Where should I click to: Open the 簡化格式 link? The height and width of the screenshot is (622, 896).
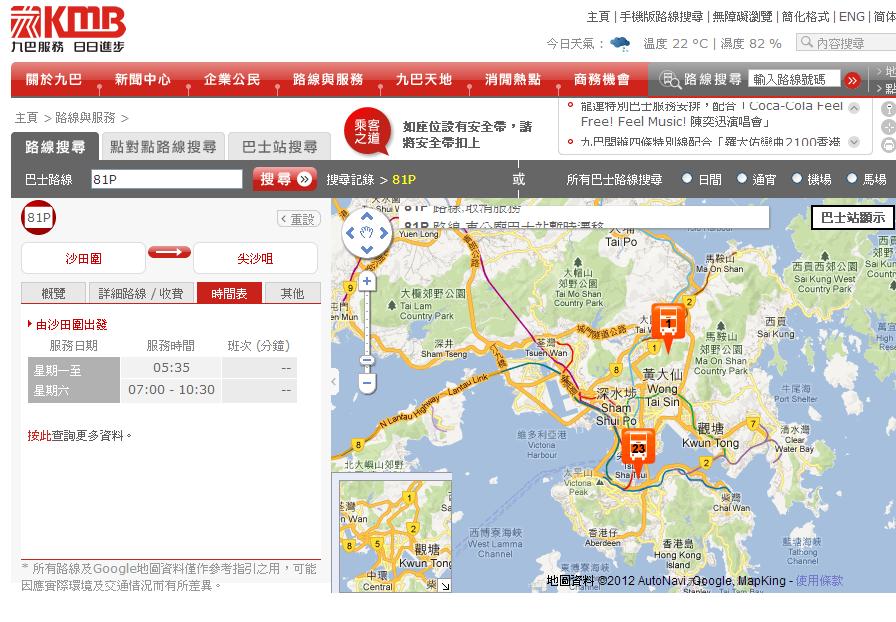point(805,17)
